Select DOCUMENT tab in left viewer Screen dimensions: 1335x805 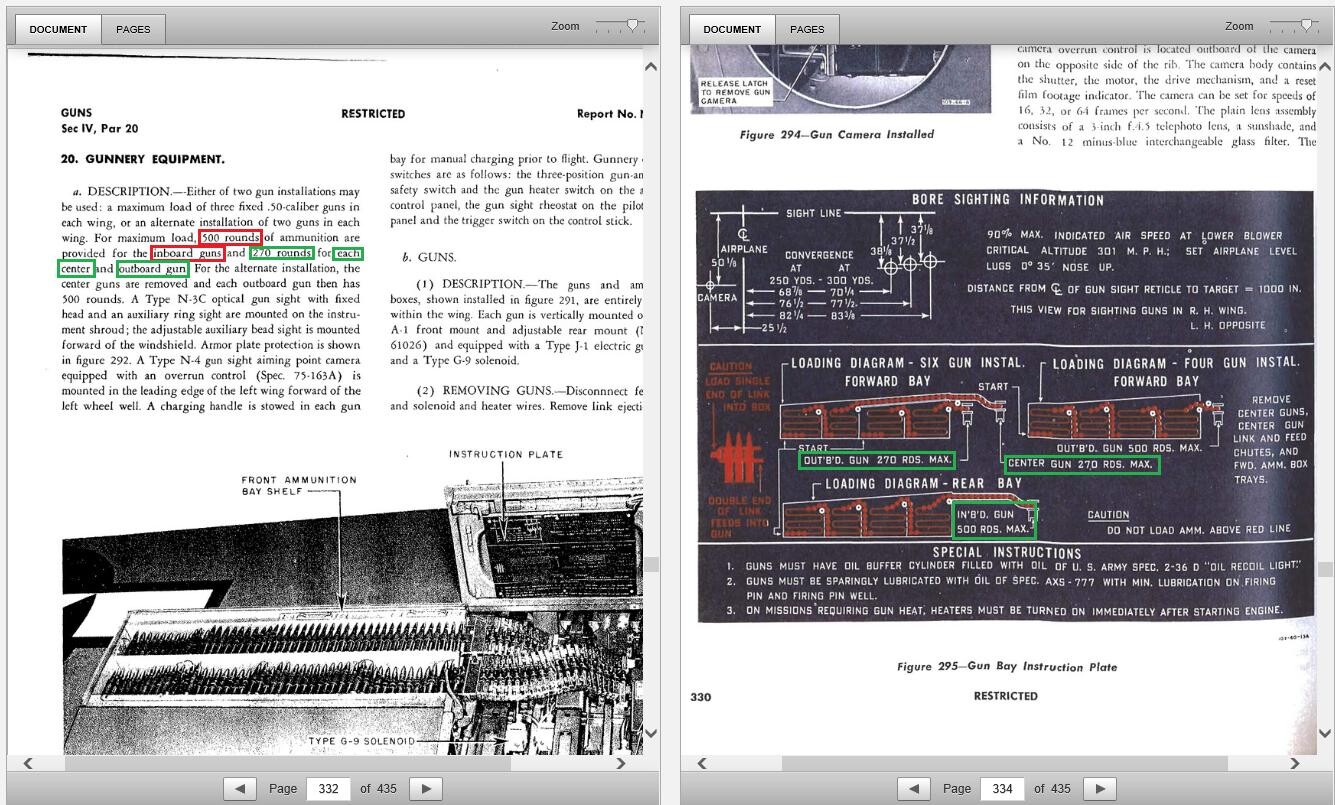point(58,29)
